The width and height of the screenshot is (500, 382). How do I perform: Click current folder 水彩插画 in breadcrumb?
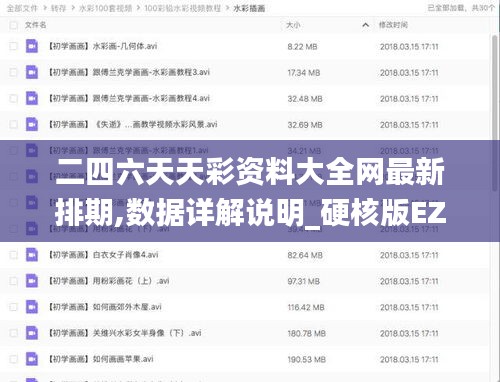point(249,8)
